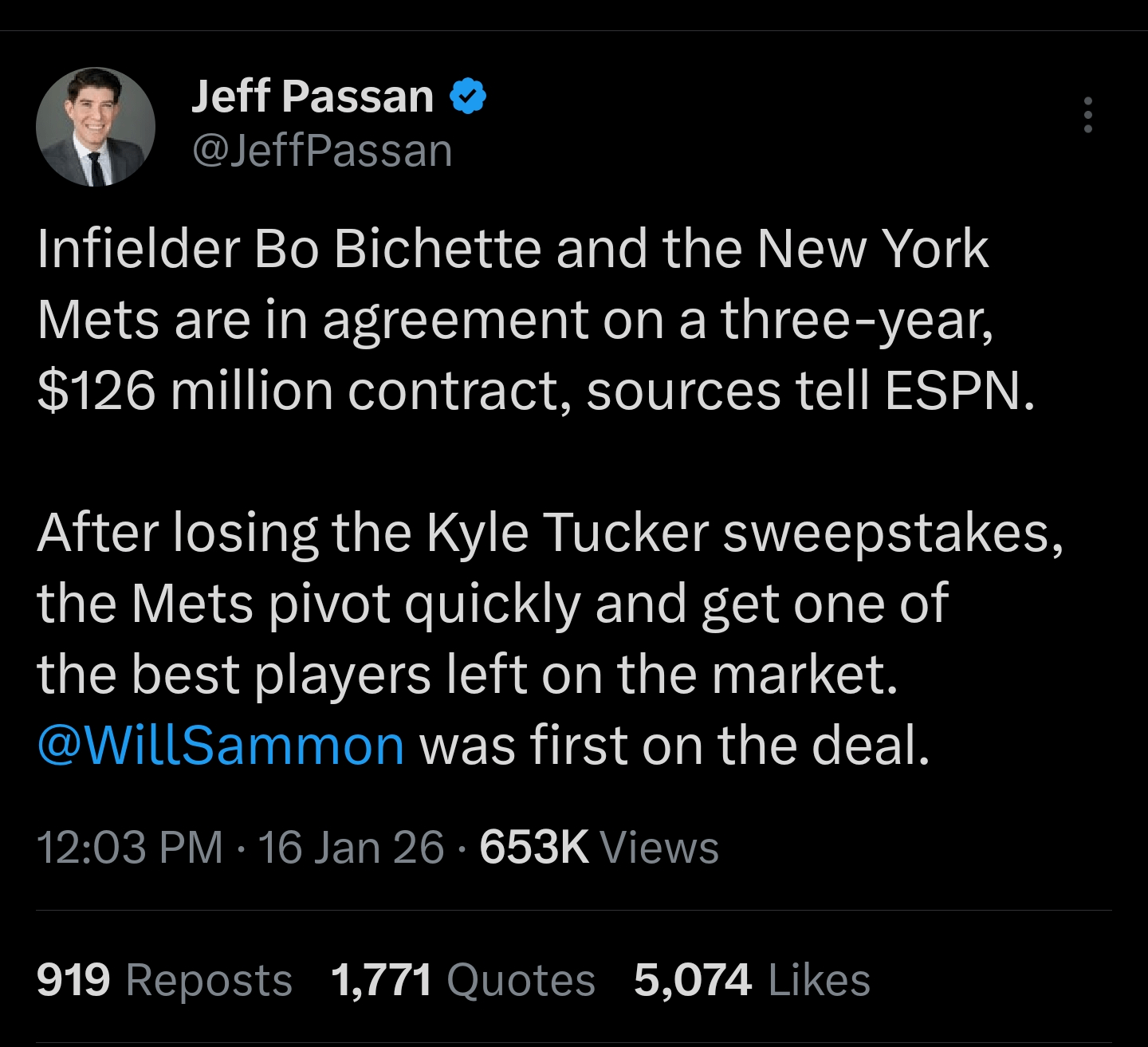Click "Bo Bichette" in the tweet text
This screenshot has height=1047, width=1148.
click(398, 249)
